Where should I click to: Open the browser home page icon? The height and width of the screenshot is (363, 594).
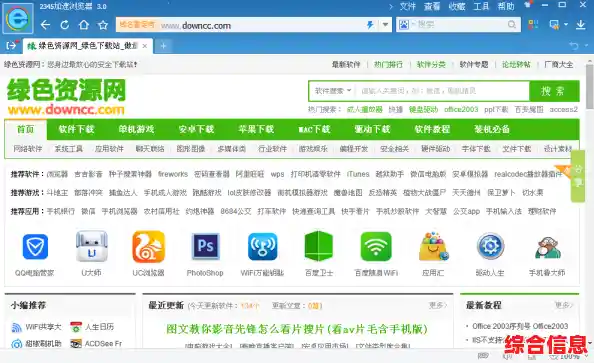(x=84, y=25)
